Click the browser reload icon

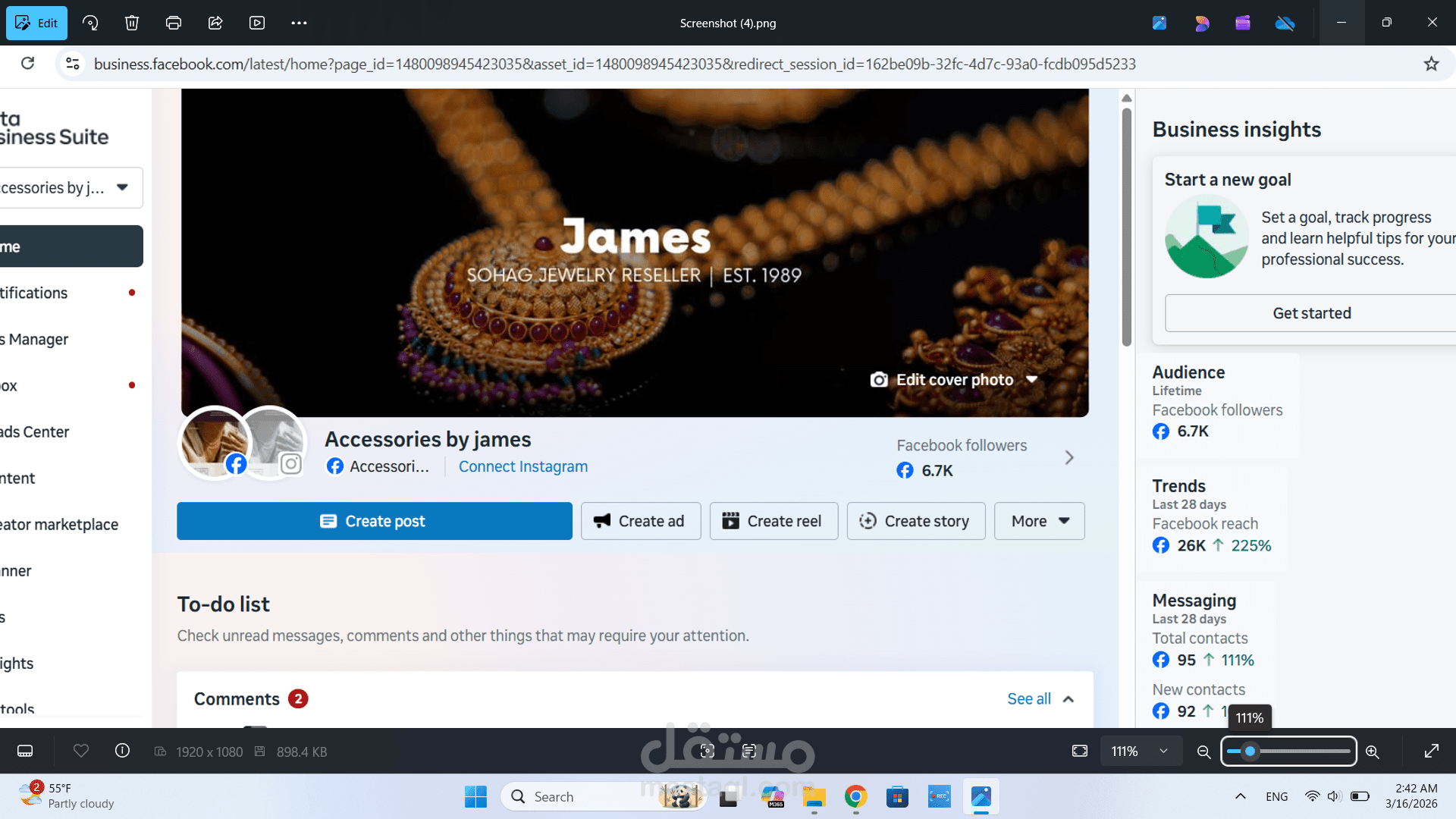coord(28,64)
